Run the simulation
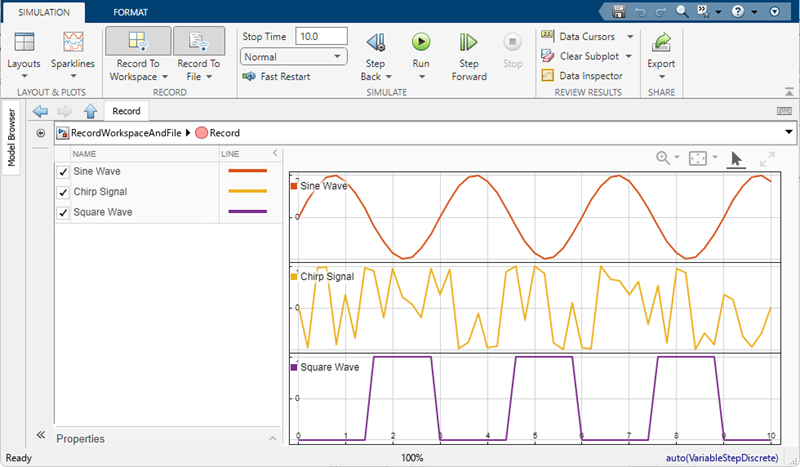The image size is (800, 467). (x=421, y=42)
